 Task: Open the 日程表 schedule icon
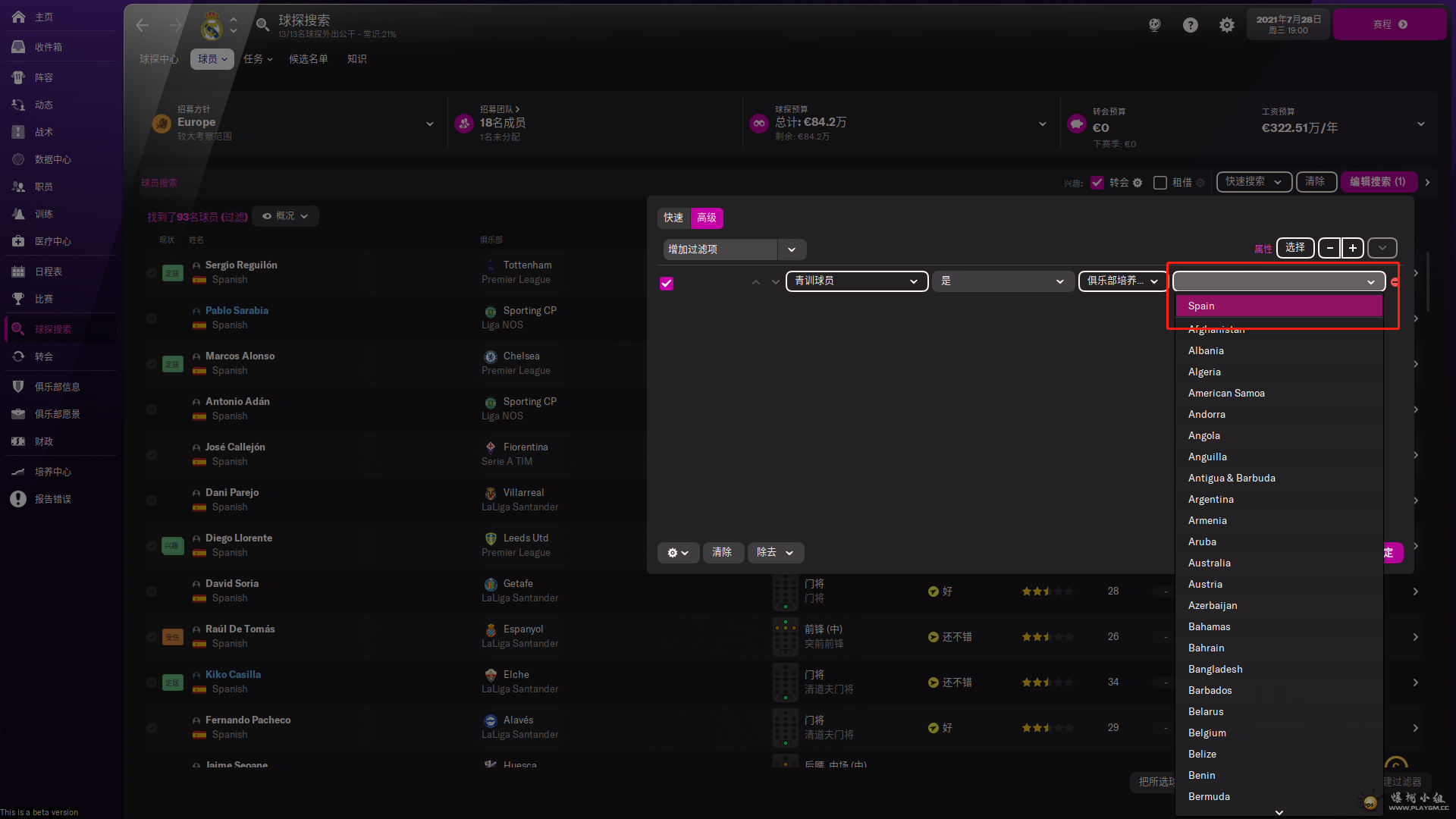tap(18, 271)
